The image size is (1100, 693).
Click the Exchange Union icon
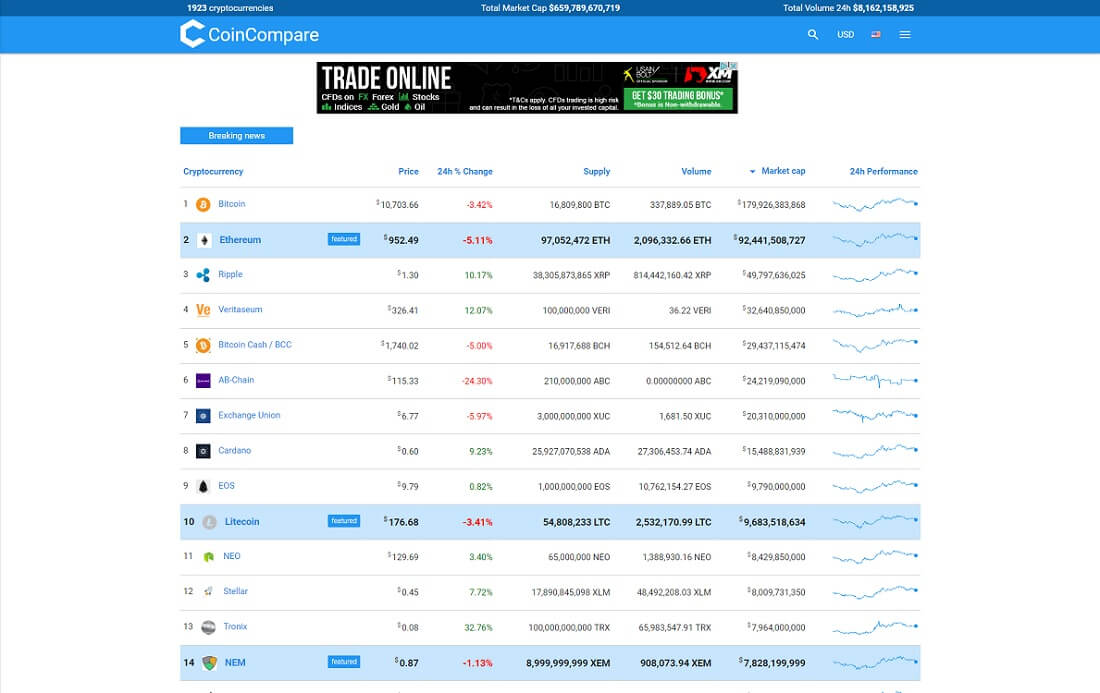click(x=203, y=416)
